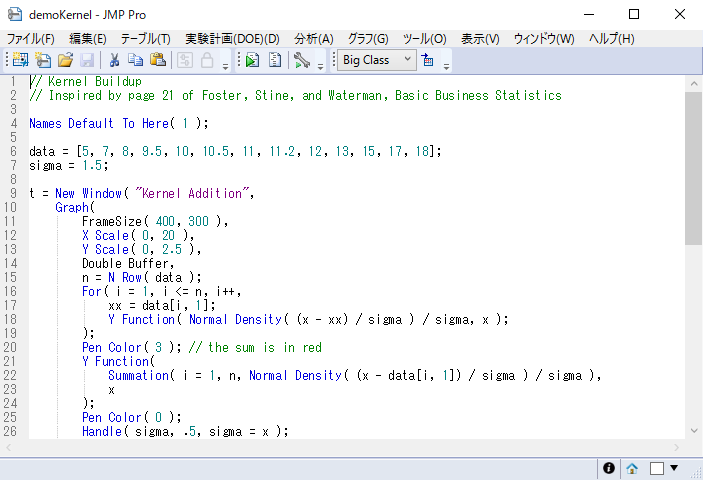Open the Big Class data table dropdown
Viewport: 703px width, 480px height.
point(376,60)
